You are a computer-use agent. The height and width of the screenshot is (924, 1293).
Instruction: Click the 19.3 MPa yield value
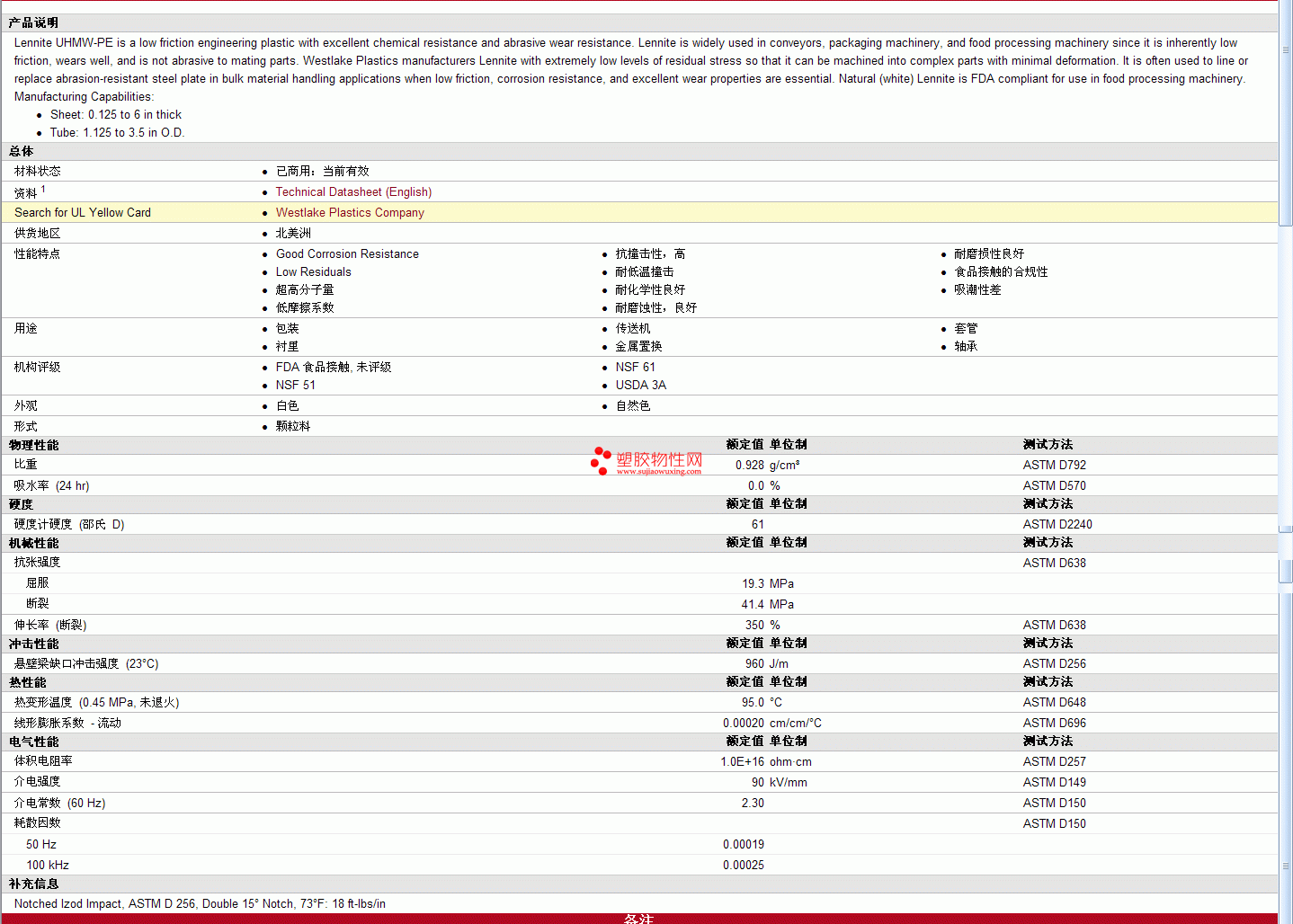click(768, 583)
